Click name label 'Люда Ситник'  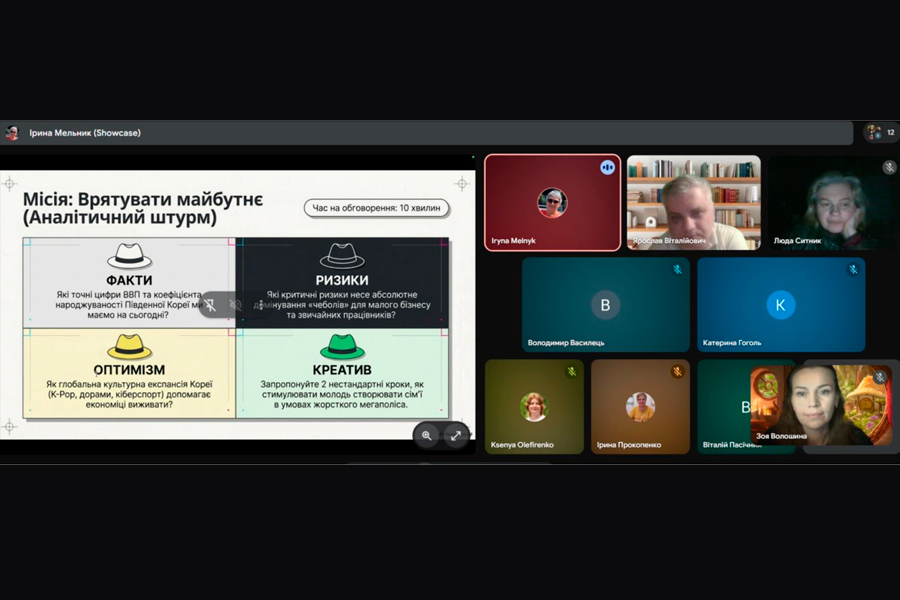coord(797,241)
